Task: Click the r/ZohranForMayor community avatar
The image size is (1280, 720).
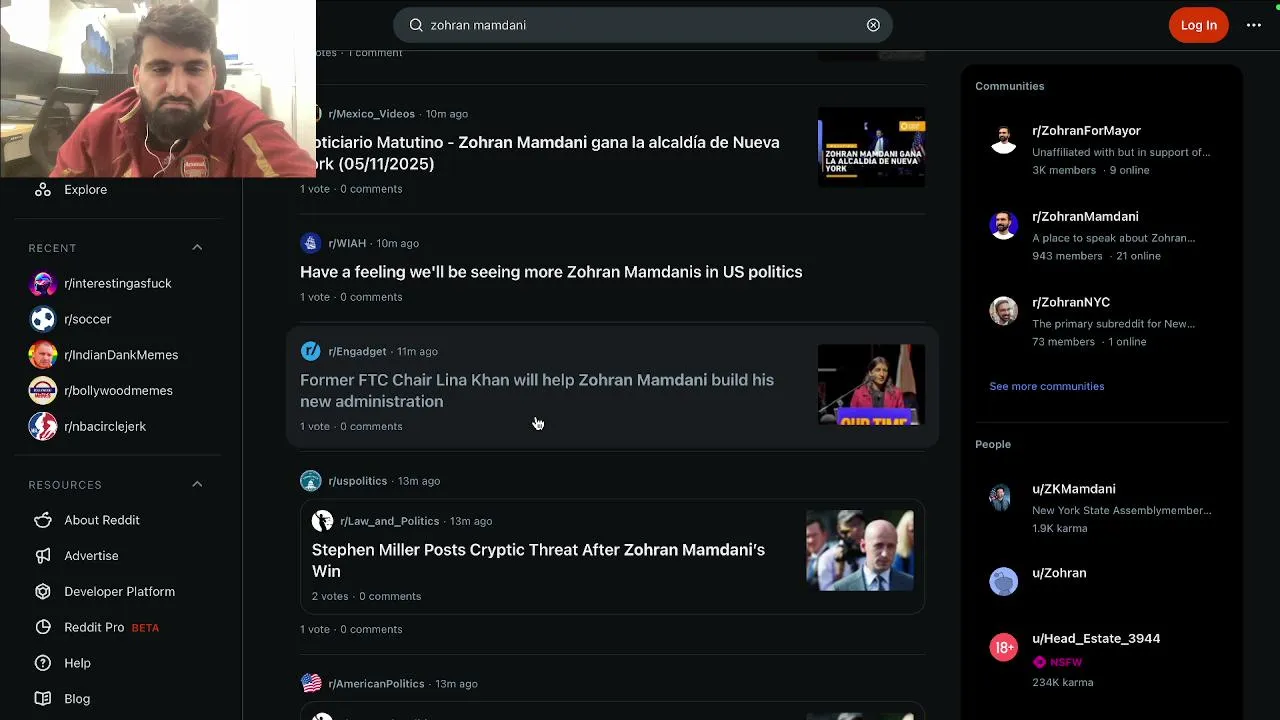Action: coord(1003,139)
